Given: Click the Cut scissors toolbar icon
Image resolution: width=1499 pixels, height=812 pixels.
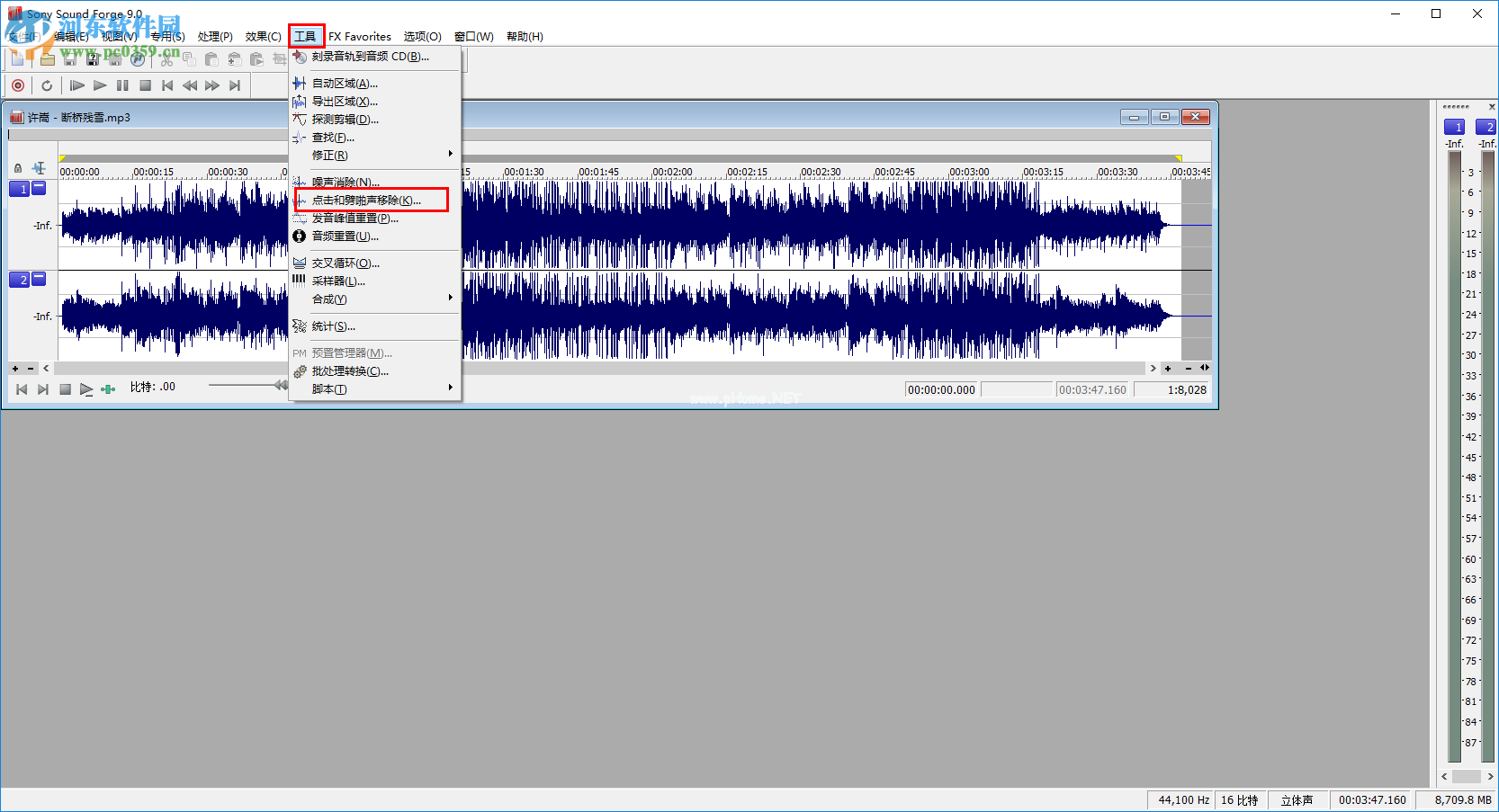Looking at the screenshot, I should [x=166, y=59].
